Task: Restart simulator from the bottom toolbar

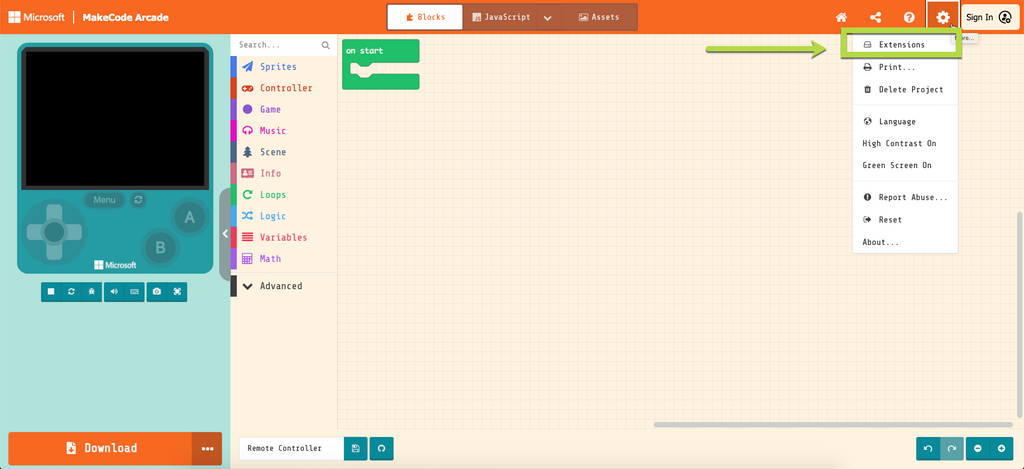Action: (x=71, y=292)
